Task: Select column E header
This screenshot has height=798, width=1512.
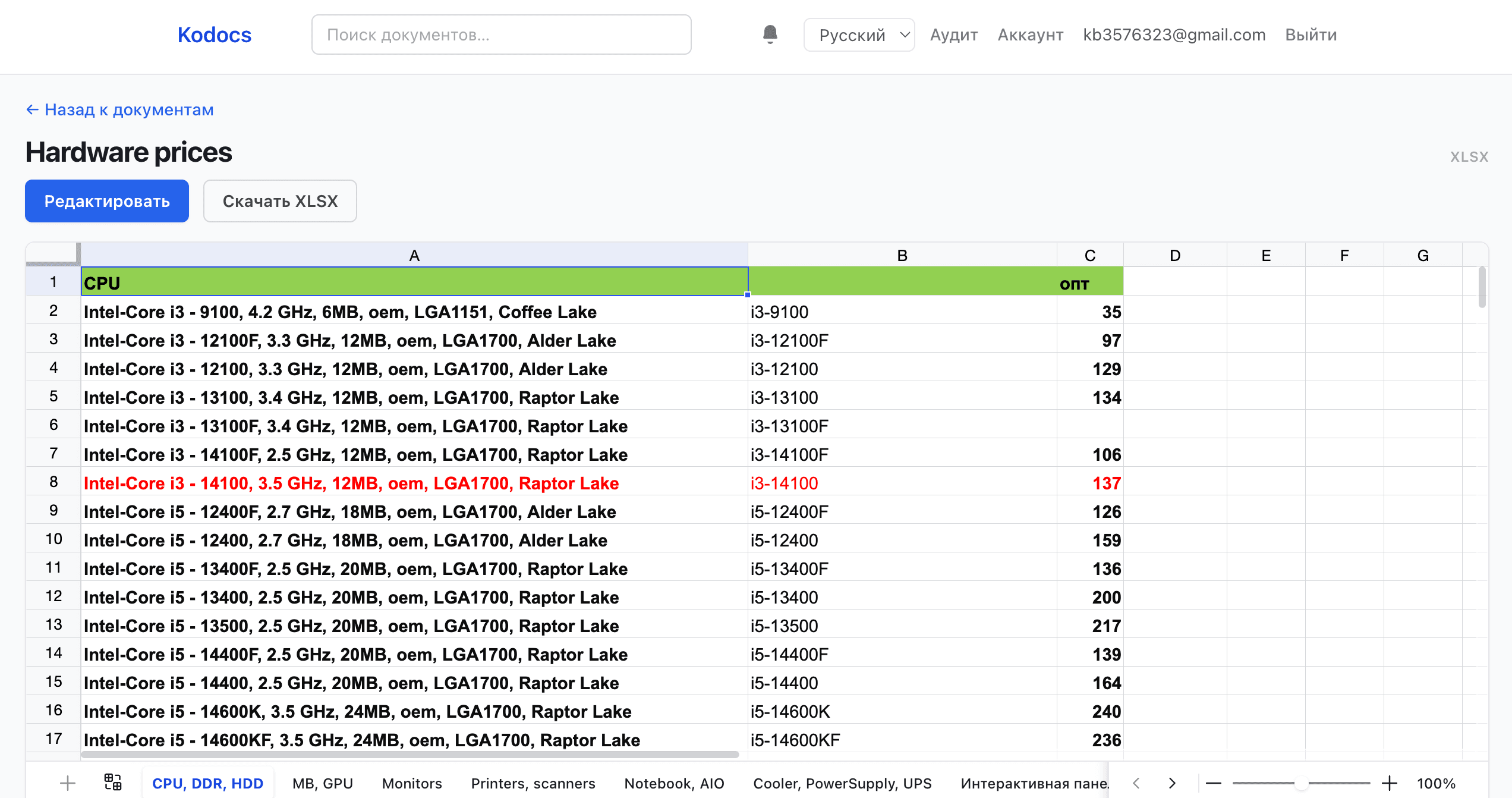Action: pyautogui.click(x=1266, y=255)
